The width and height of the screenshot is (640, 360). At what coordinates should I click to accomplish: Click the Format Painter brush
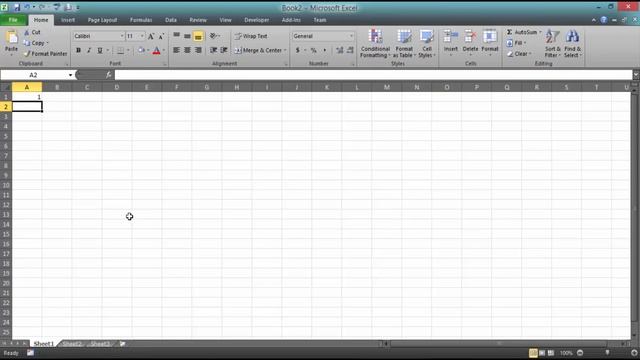tap(27, 53)
